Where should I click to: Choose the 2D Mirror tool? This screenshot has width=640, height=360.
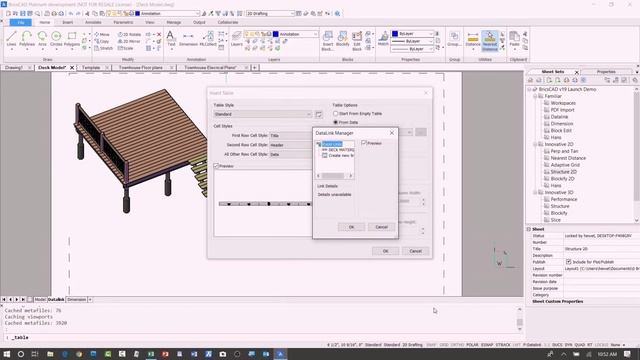click(x=129, y=41)
